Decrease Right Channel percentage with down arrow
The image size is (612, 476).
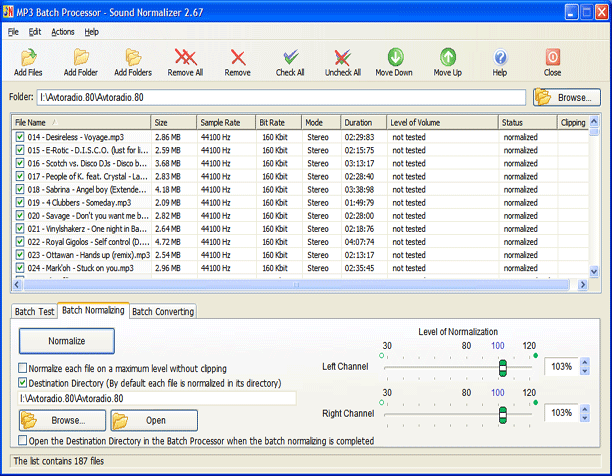click(585, 417)
